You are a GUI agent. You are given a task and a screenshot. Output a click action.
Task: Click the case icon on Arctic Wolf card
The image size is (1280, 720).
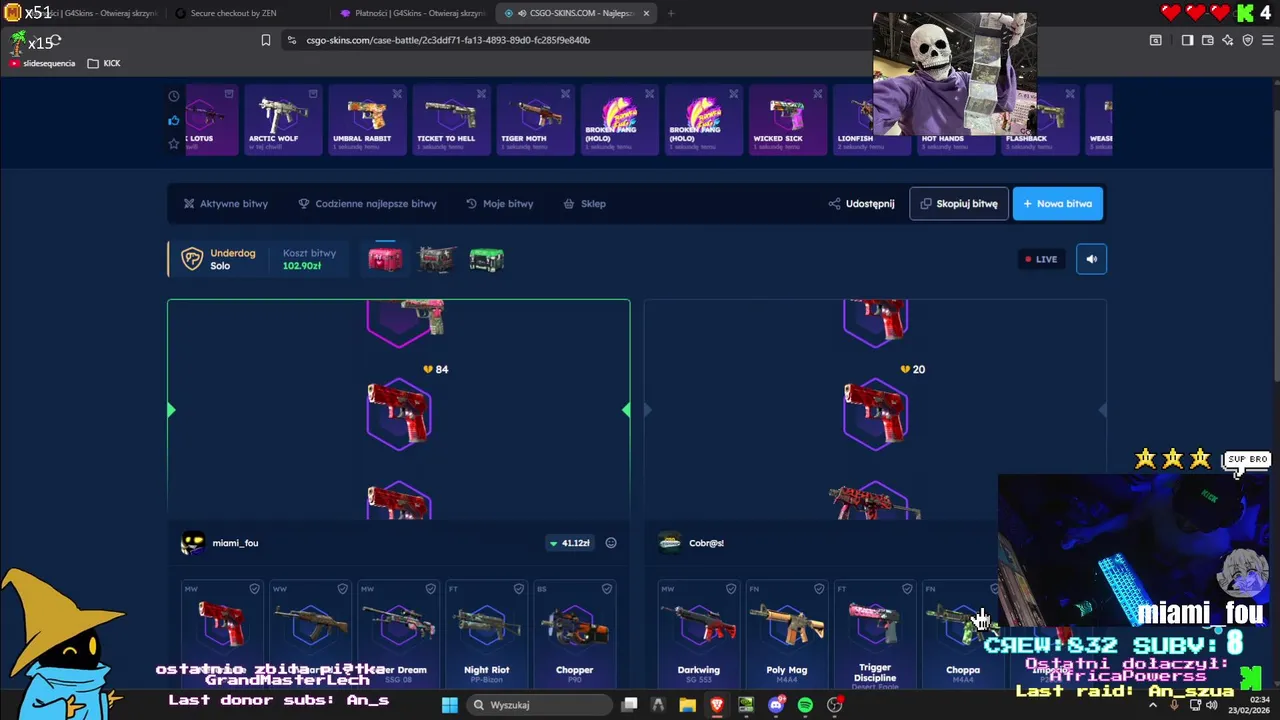click(313, 94)
